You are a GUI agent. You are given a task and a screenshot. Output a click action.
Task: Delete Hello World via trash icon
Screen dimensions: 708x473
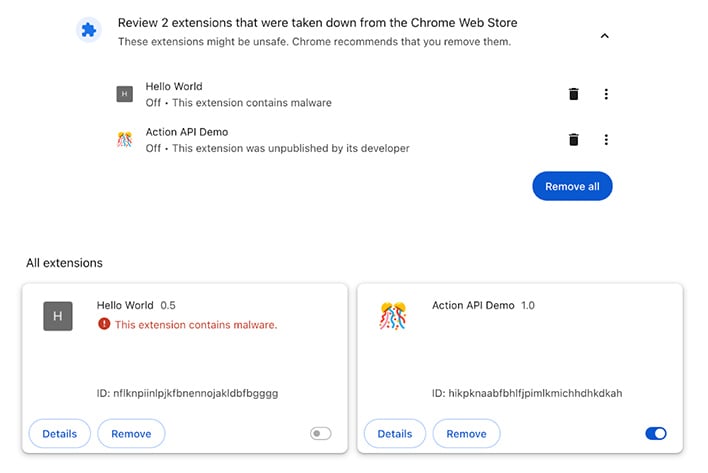point(573,94)
